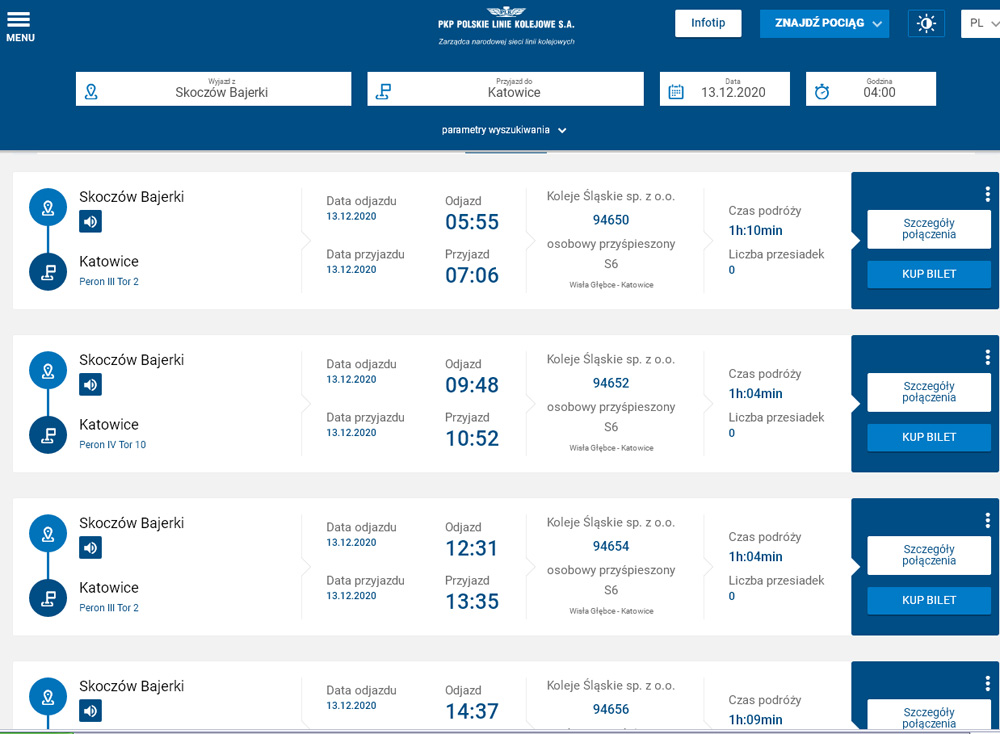Open Szczegóły połączenia for the 12:31 train
Viewport: 1000px width, 734px height.
(x=929, y=555)
